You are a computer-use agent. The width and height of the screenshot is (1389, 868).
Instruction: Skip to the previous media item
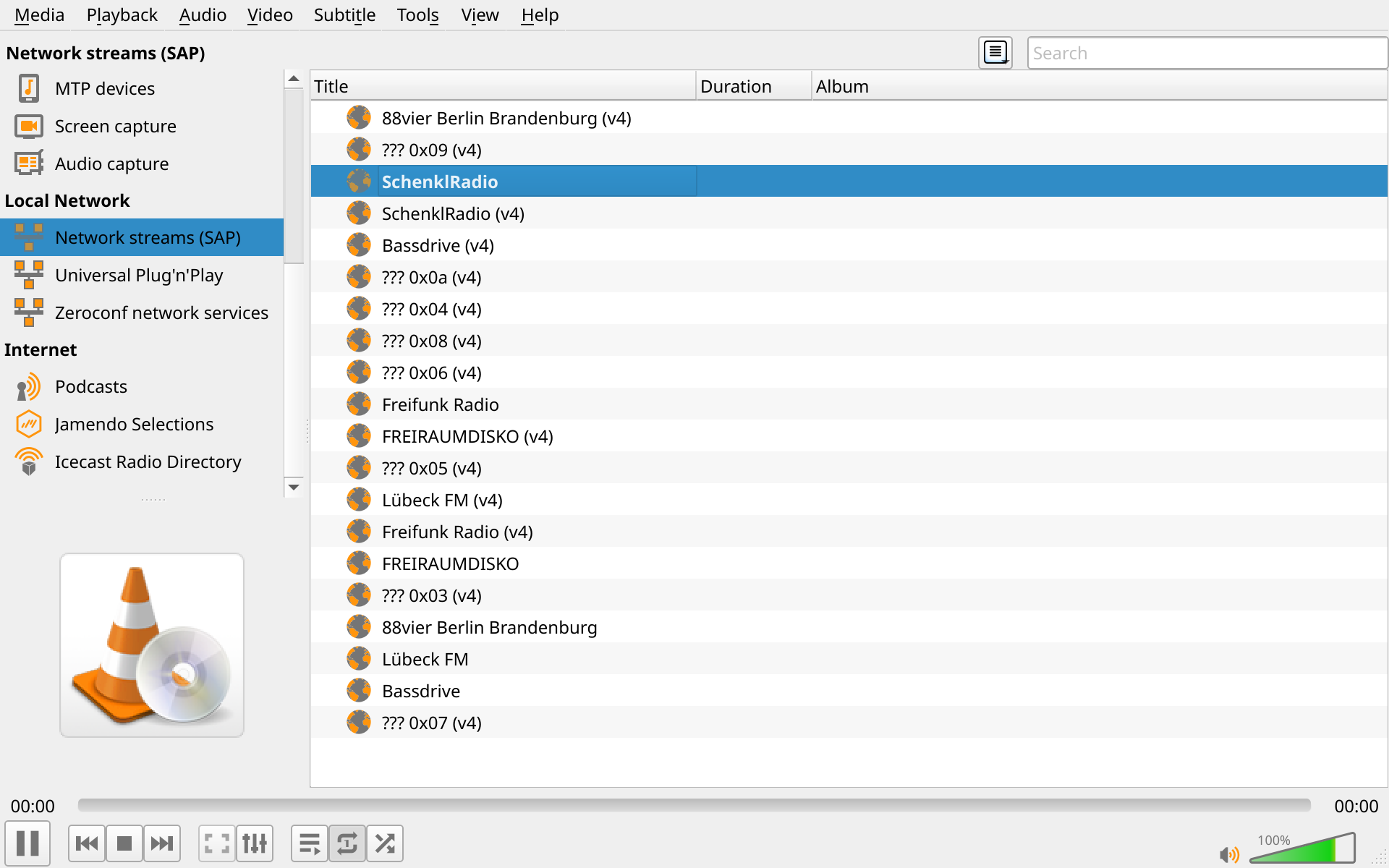[87, 843]
